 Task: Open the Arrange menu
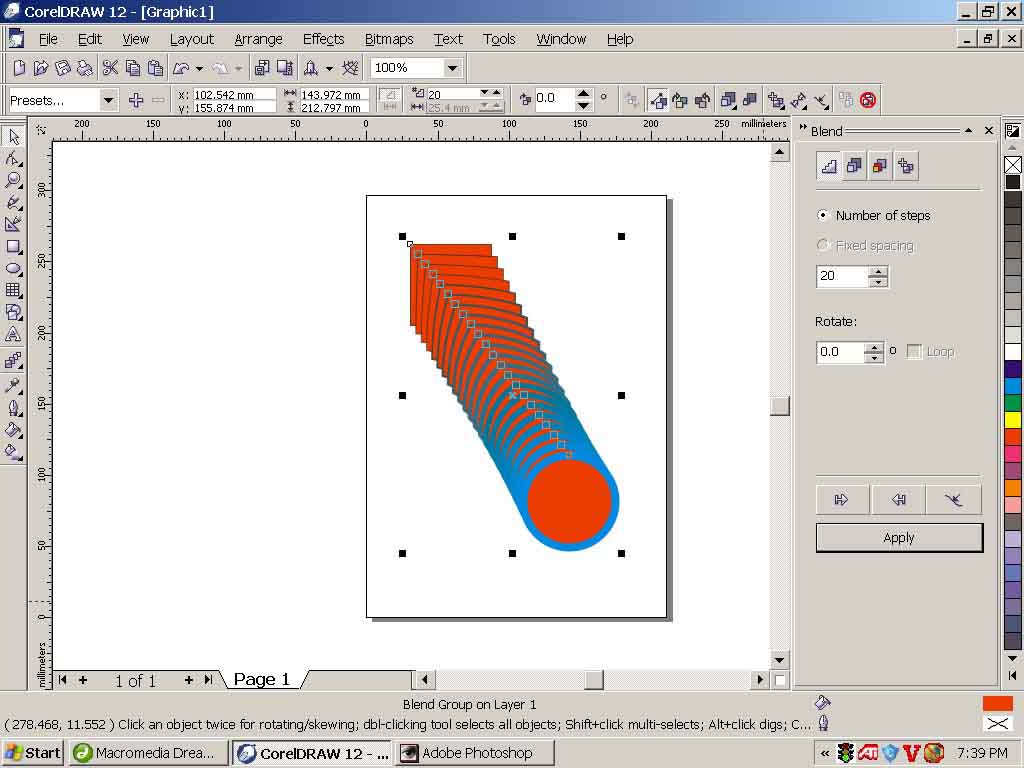tap(259, 39)
